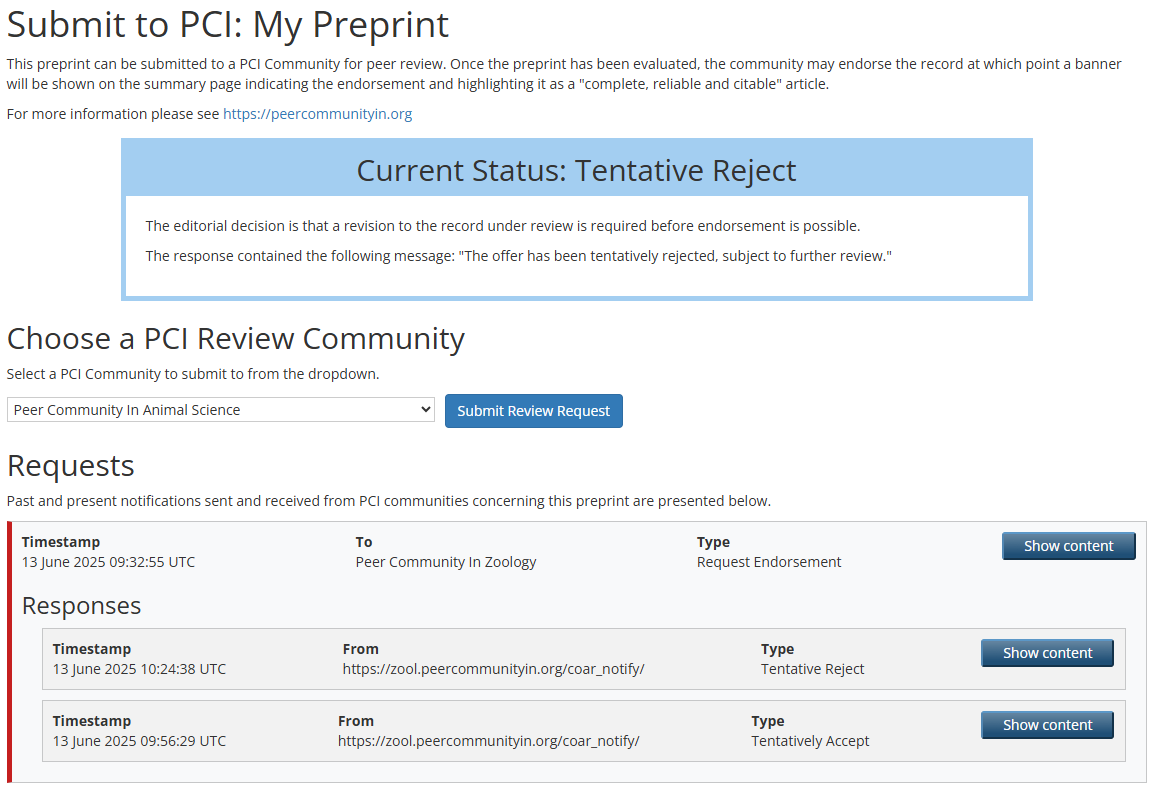Click the Requests section heading
The height and width of the screenshot is (791, 1155).
pos(70,466)
